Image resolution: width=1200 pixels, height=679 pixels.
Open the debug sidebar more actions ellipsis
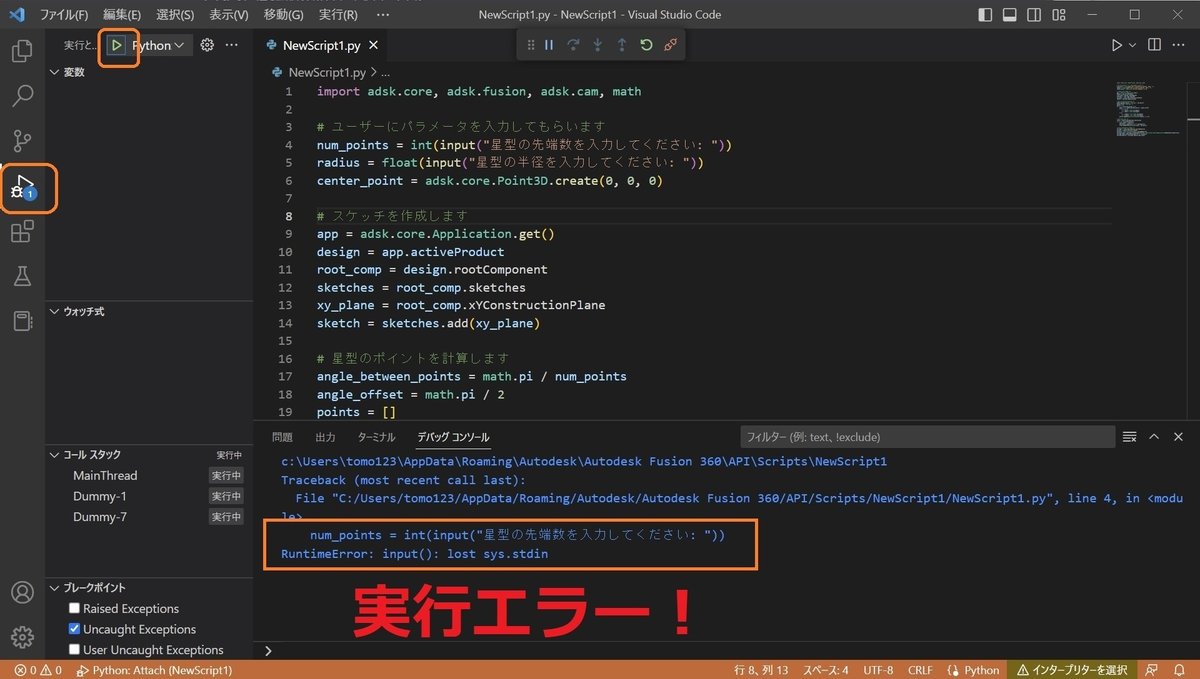pos(232,45)
